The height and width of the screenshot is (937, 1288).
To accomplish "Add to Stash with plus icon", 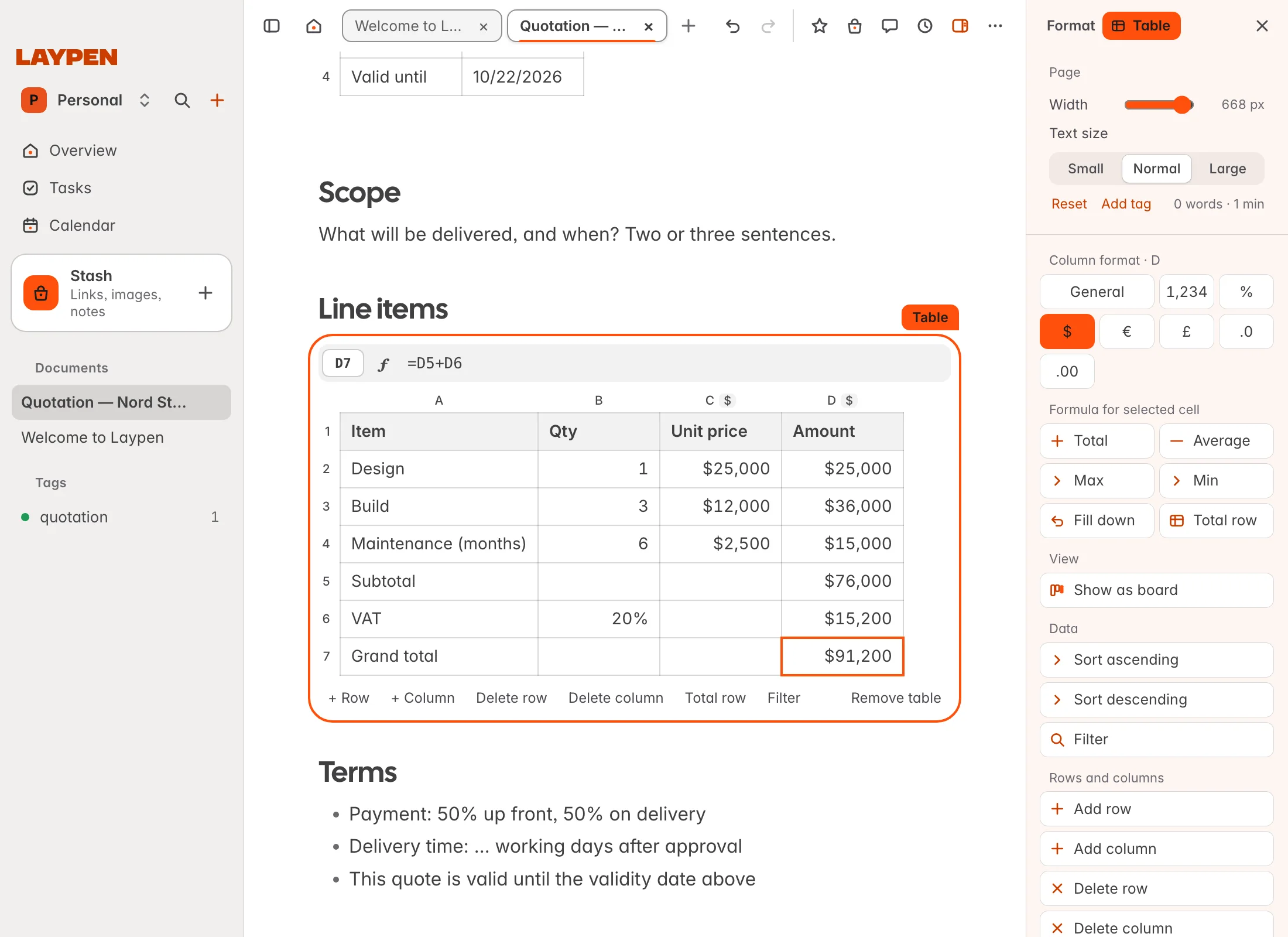I will (x=205, y=293).
